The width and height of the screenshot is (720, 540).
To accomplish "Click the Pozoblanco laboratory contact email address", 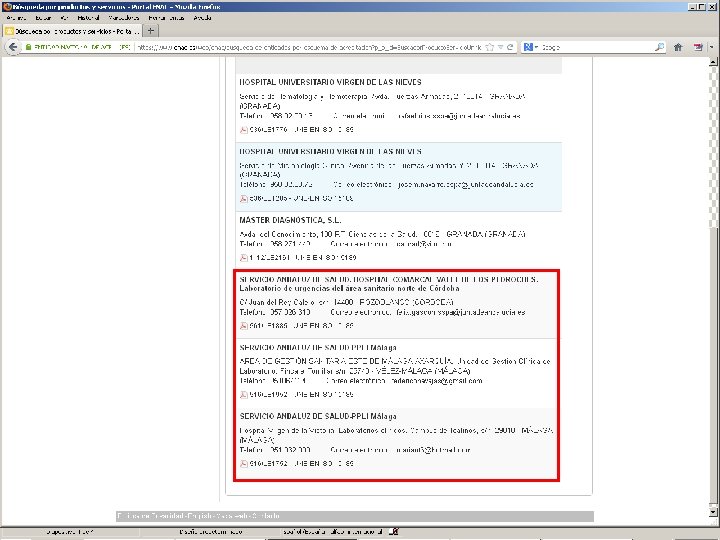I will tap(461, 313).
